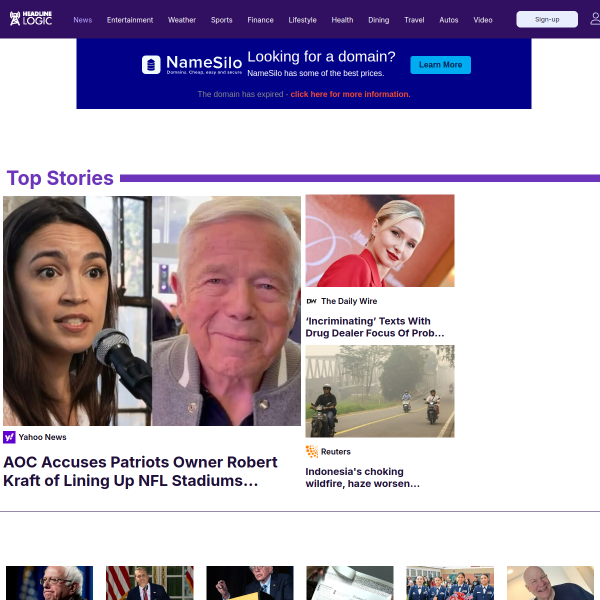Open the user account profile icon
The image size is (600, 600).
click(595, 19)
